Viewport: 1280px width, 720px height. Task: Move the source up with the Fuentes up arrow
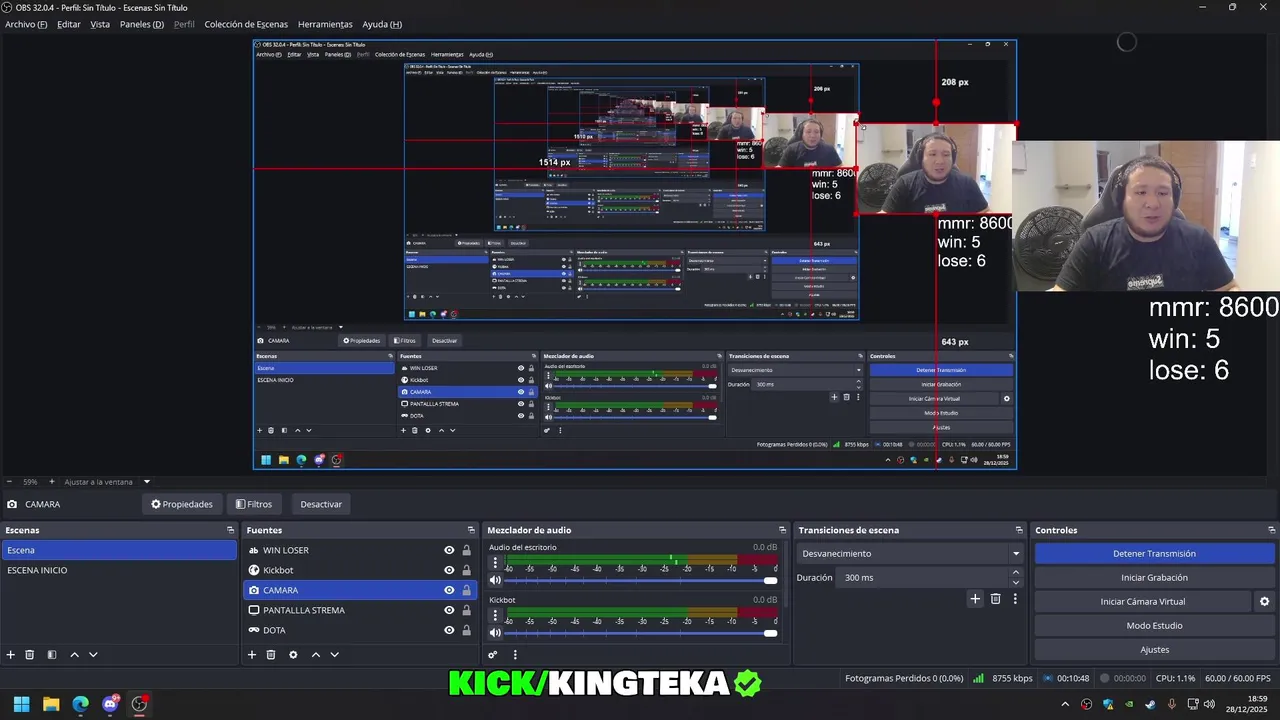point(315,655)
